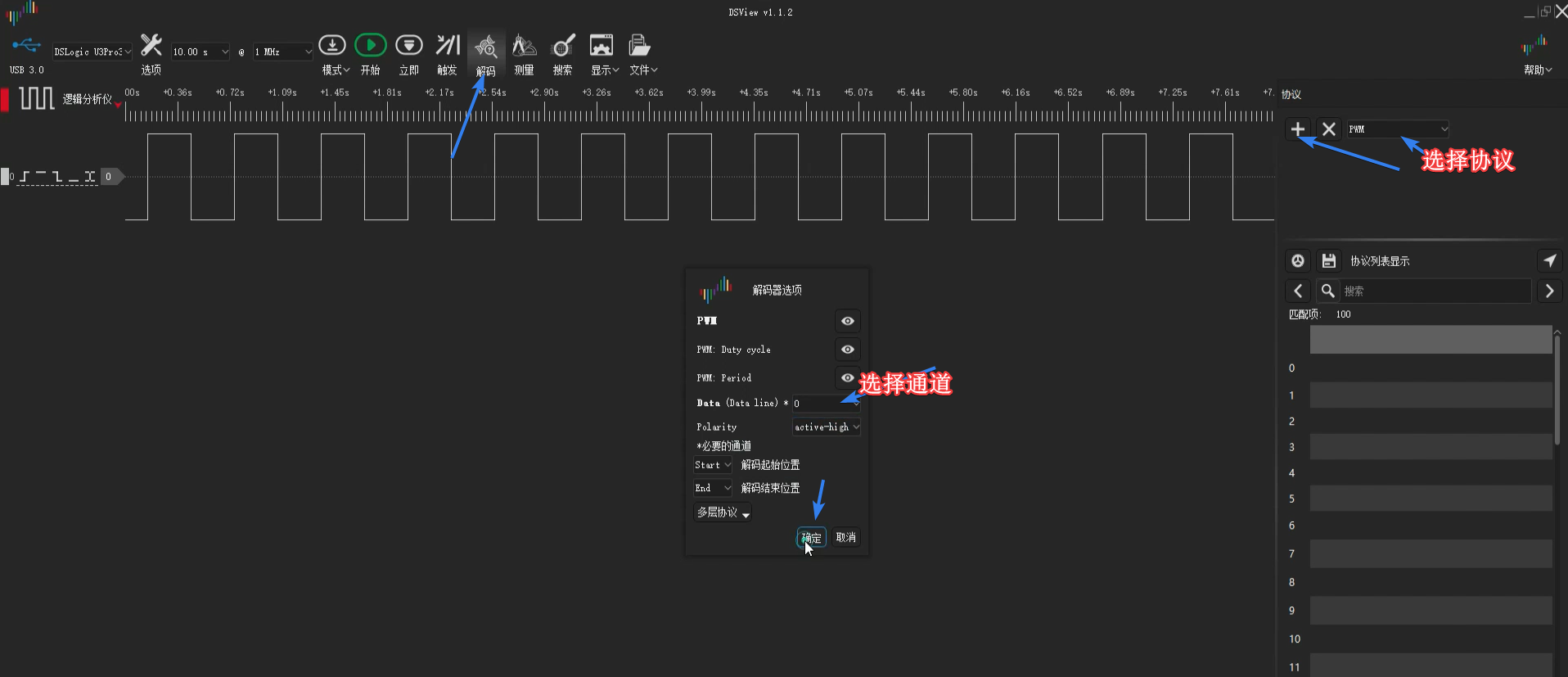Remove protocol decoder with X icon
This screenshot has height=677, width=1568.
(1329, 129)
